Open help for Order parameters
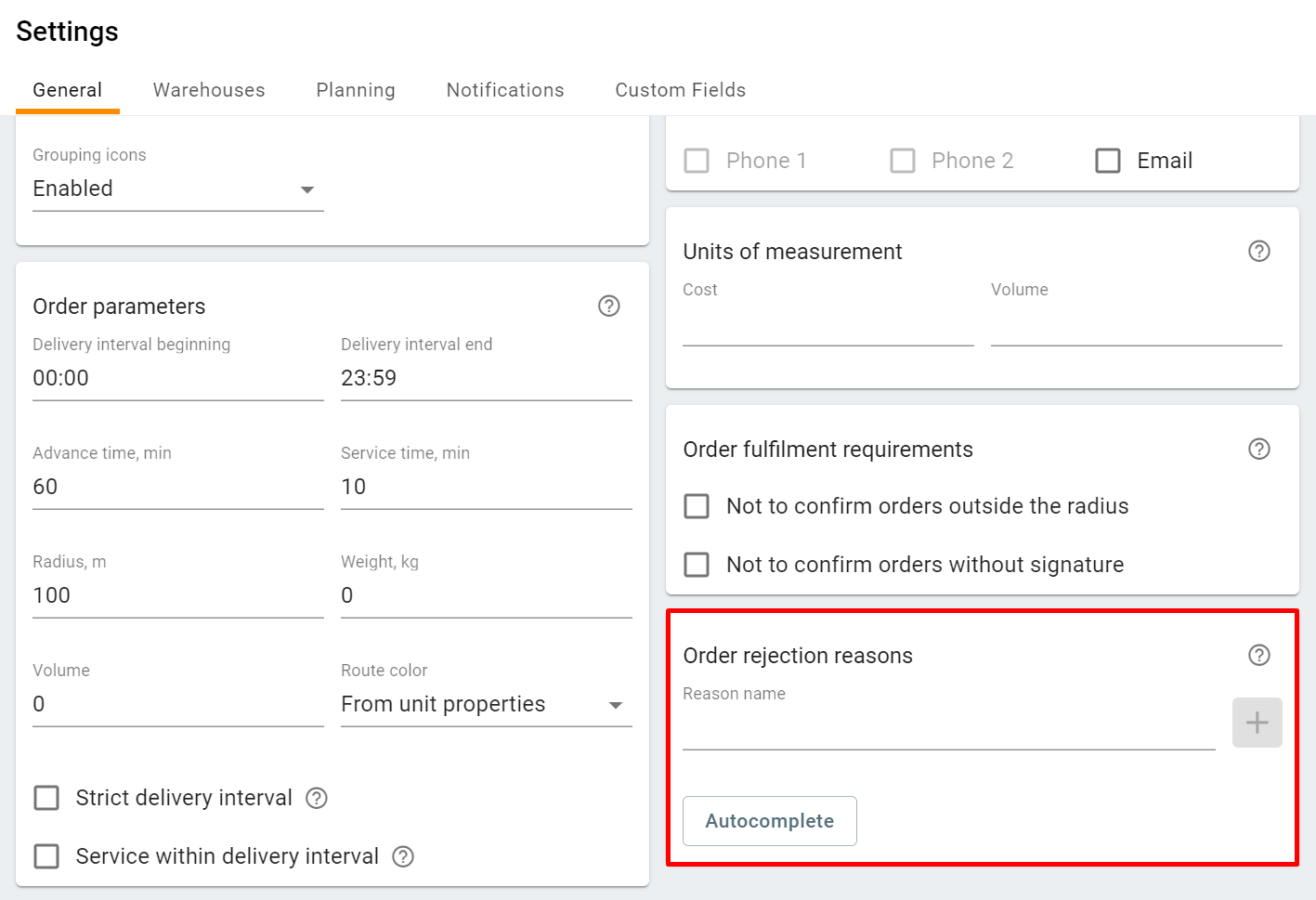The width and height of the screenshot is (1316, 900). [608, 306]
